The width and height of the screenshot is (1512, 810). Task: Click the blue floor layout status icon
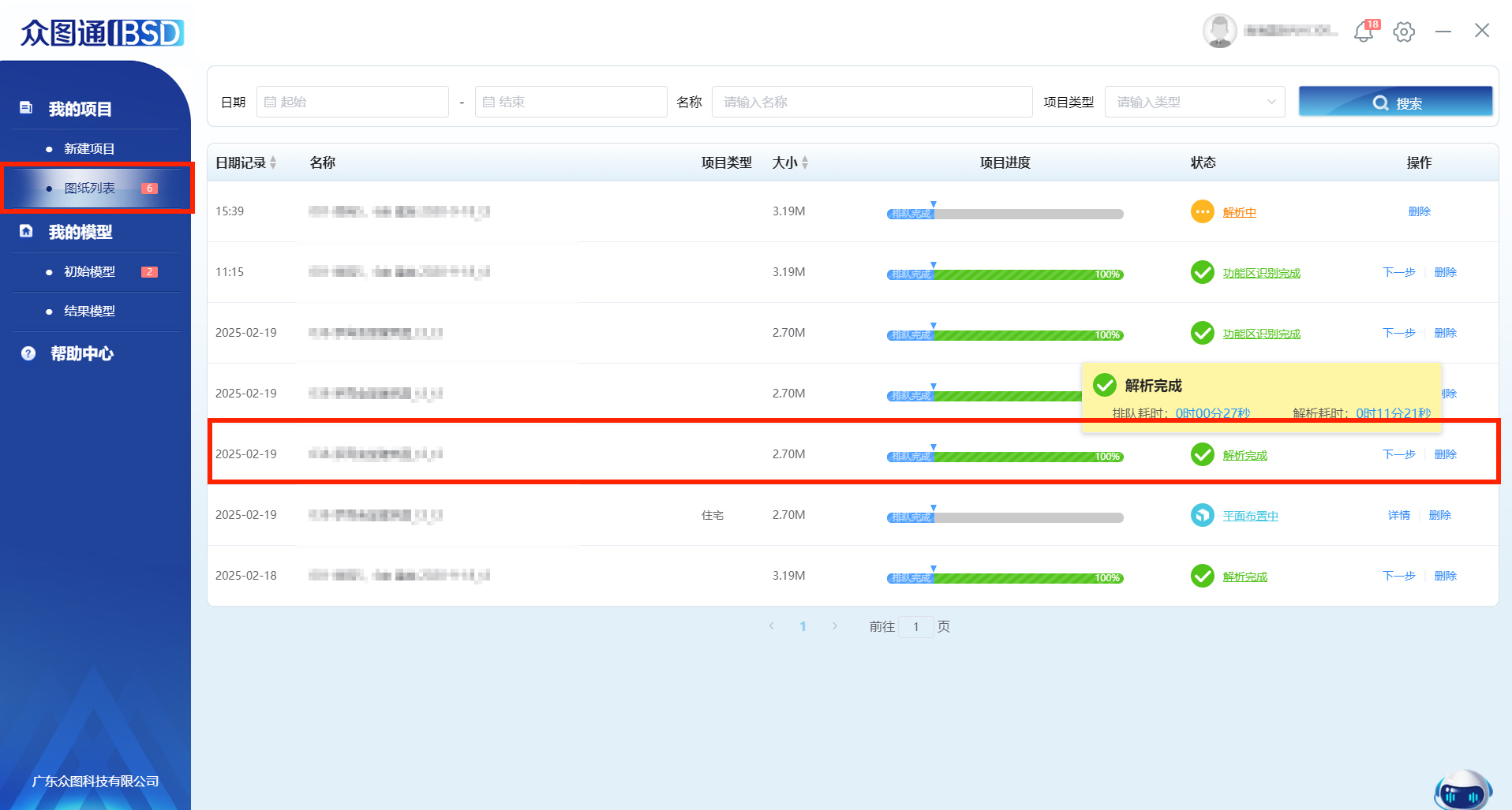click(x=1202, y=515)
